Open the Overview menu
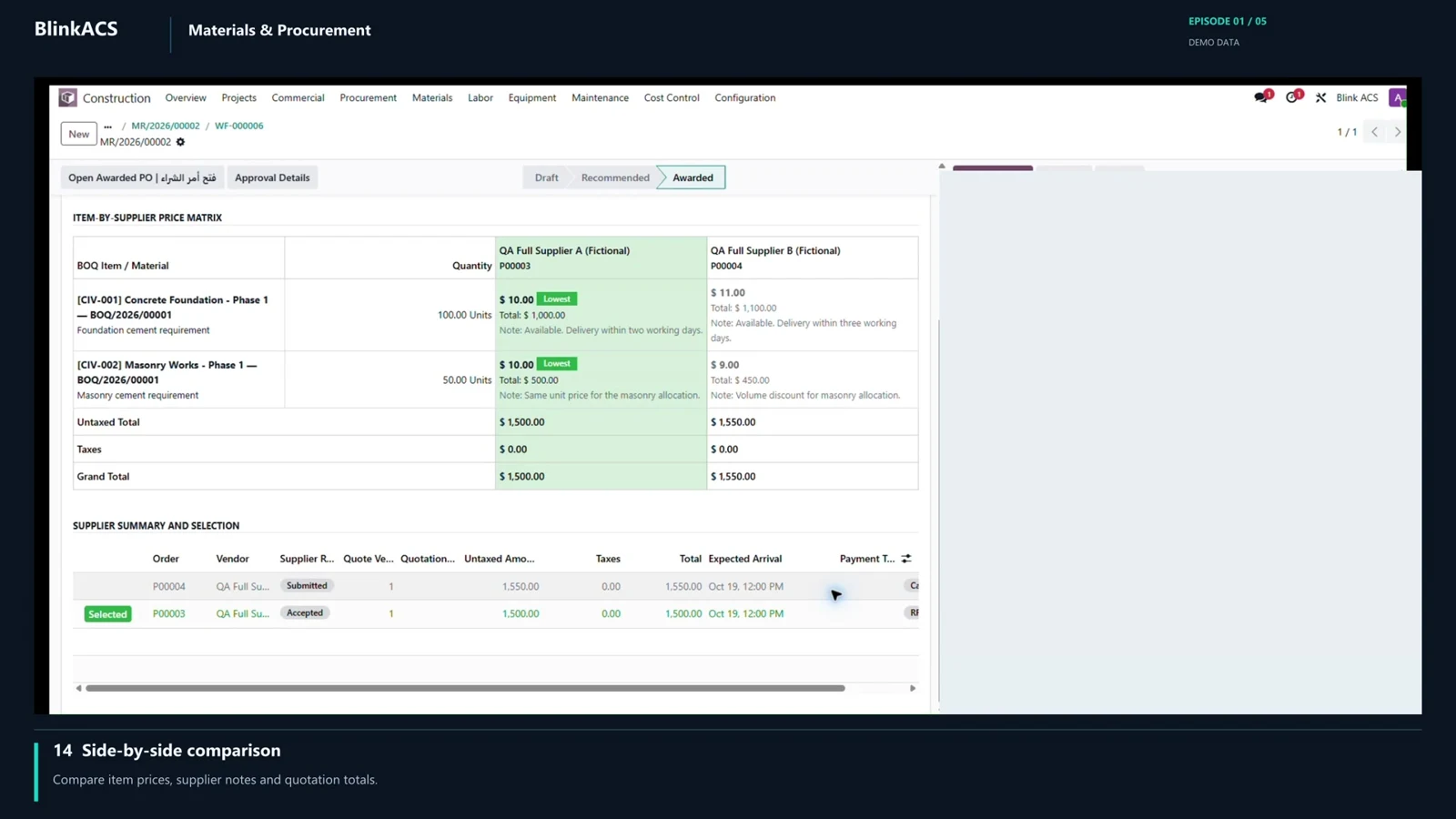Viewport: 1456px width, 819px height. coord(186,97)
